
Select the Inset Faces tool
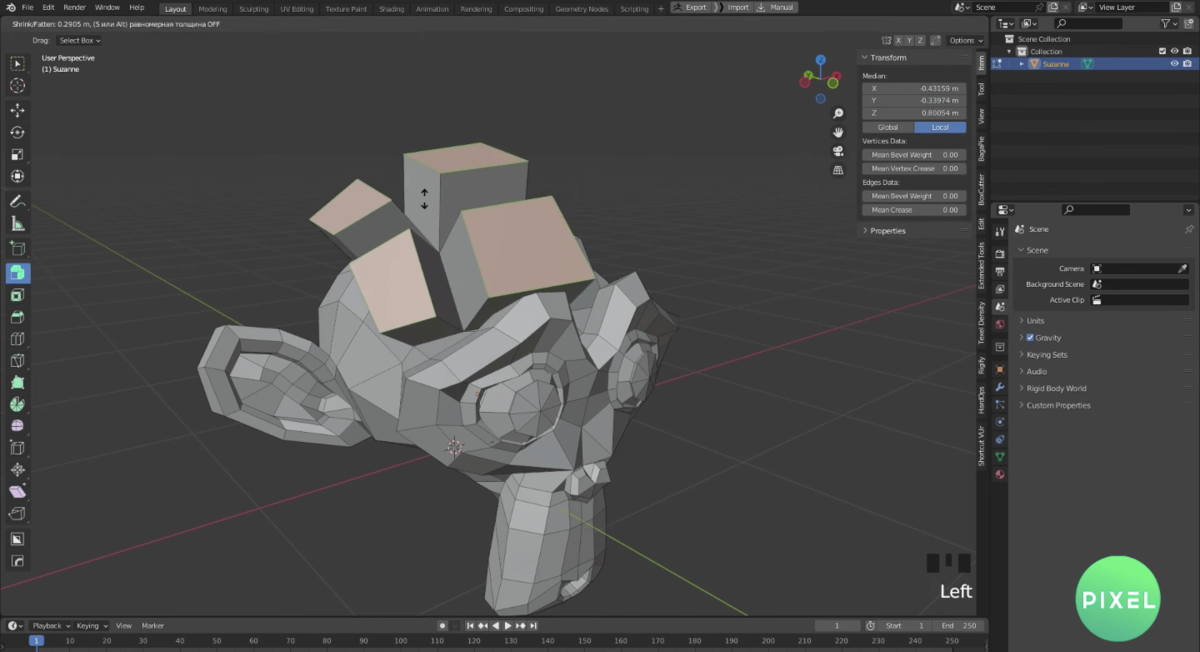click(17, 295)
